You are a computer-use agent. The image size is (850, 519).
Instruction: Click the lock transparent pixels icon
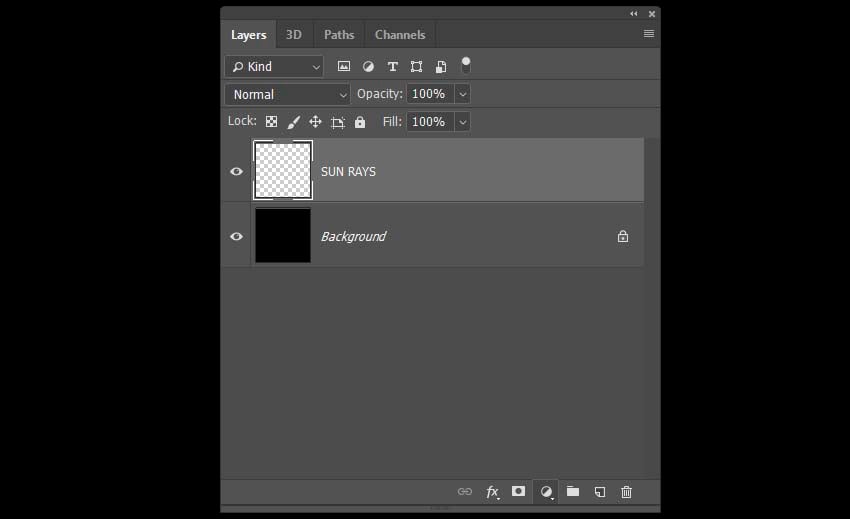click(x=271, y=122)
